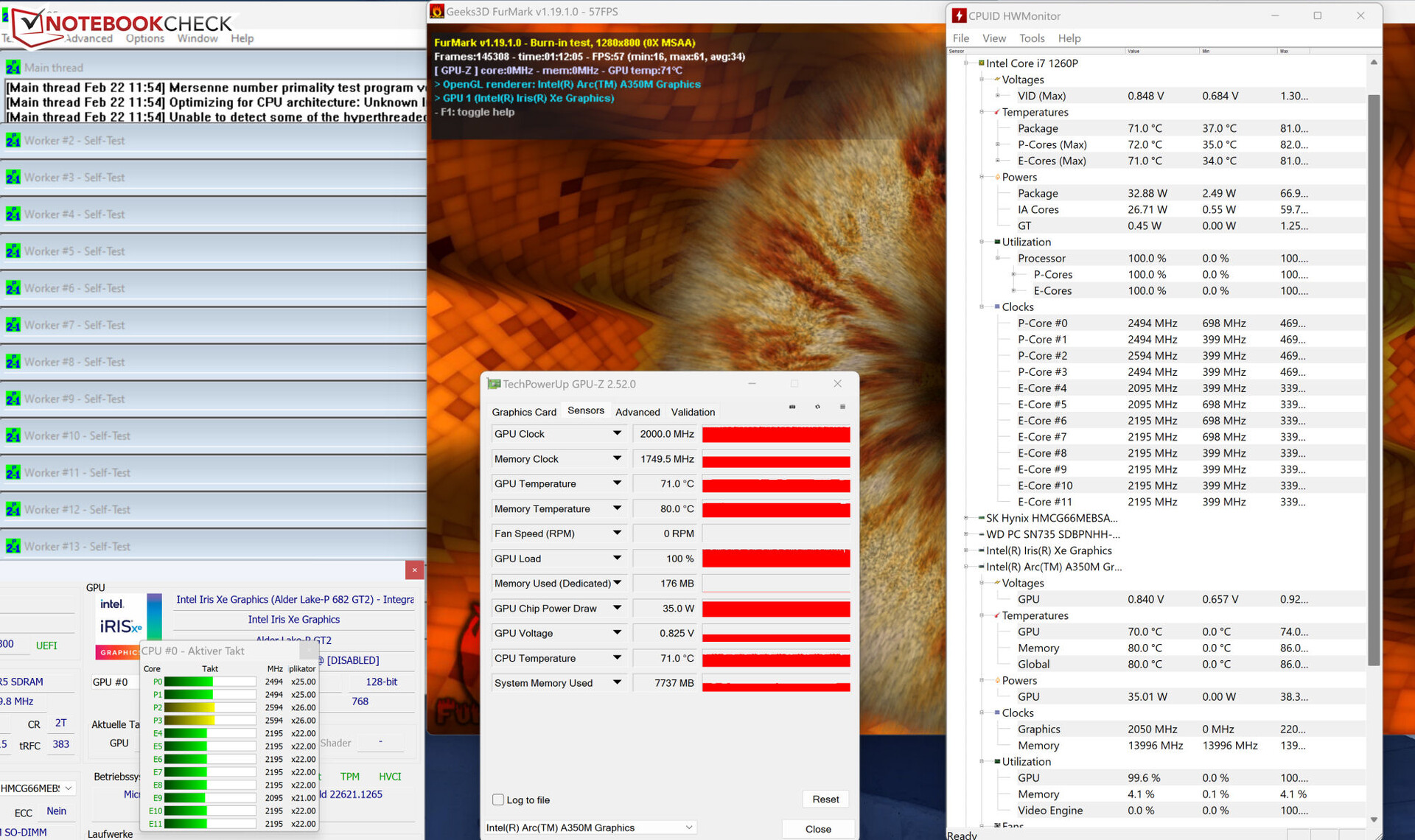Screen dimensions: 1415x840
Task: Switch to the Graphics Card tab
Action: tap(523, 412)
